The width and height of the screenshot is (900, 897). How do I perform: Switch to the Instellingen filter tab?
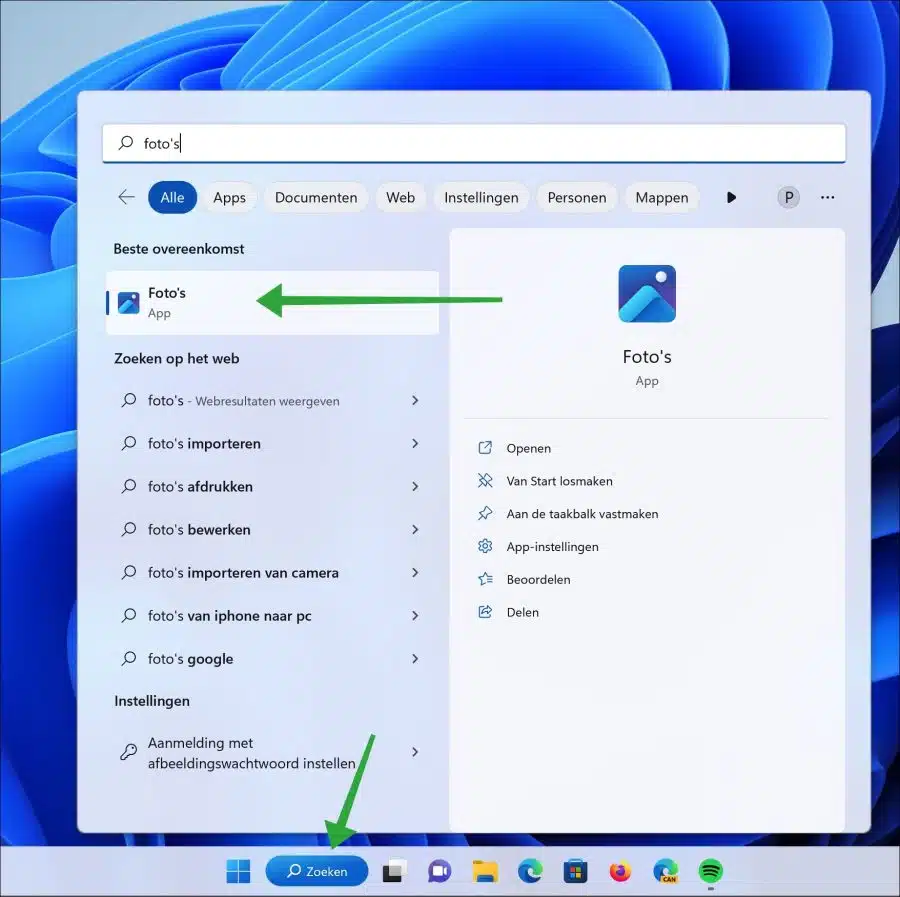pos(481,197)
